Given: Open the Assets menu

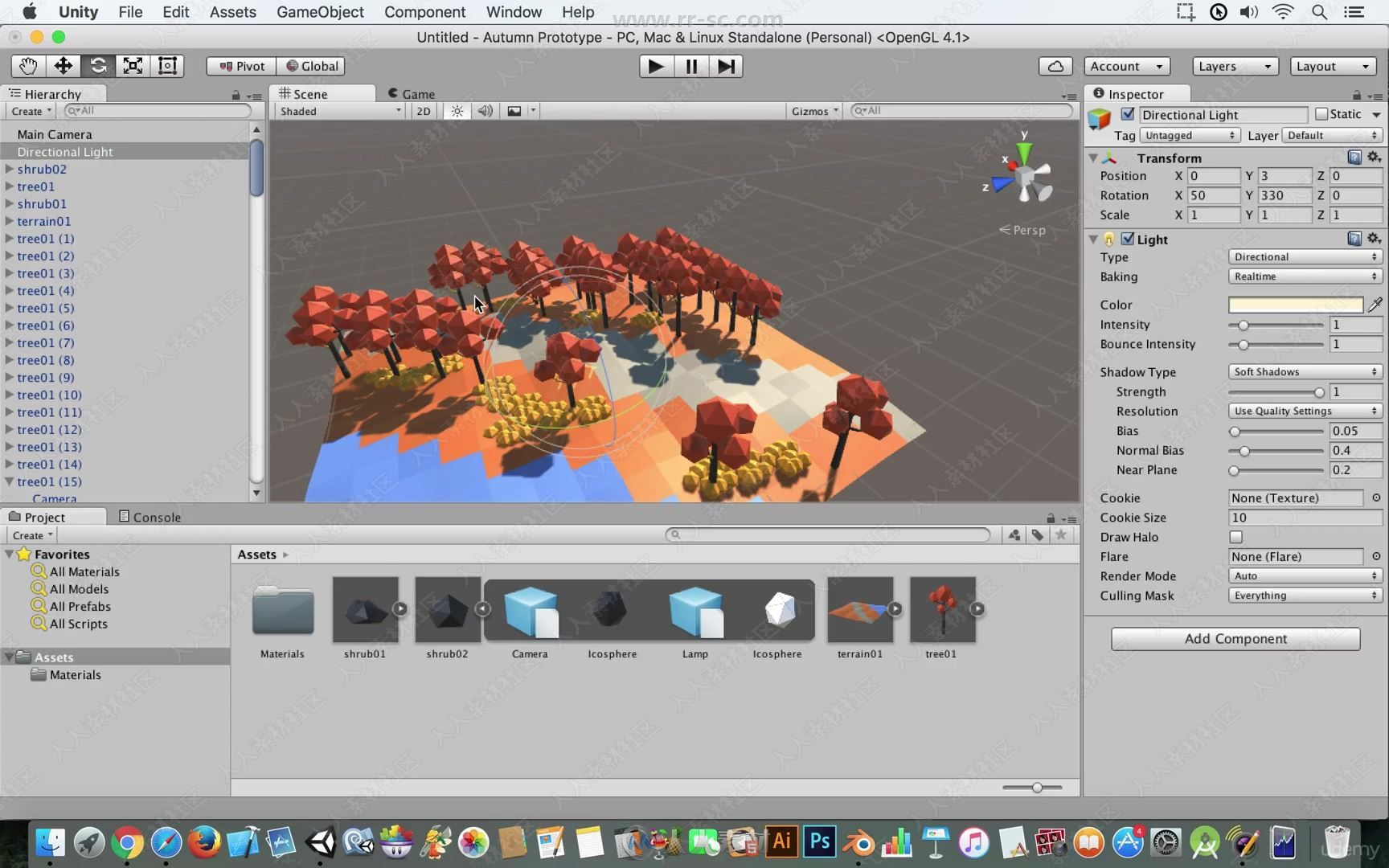Looking at the screenshot, I should [x=232, y=12].
